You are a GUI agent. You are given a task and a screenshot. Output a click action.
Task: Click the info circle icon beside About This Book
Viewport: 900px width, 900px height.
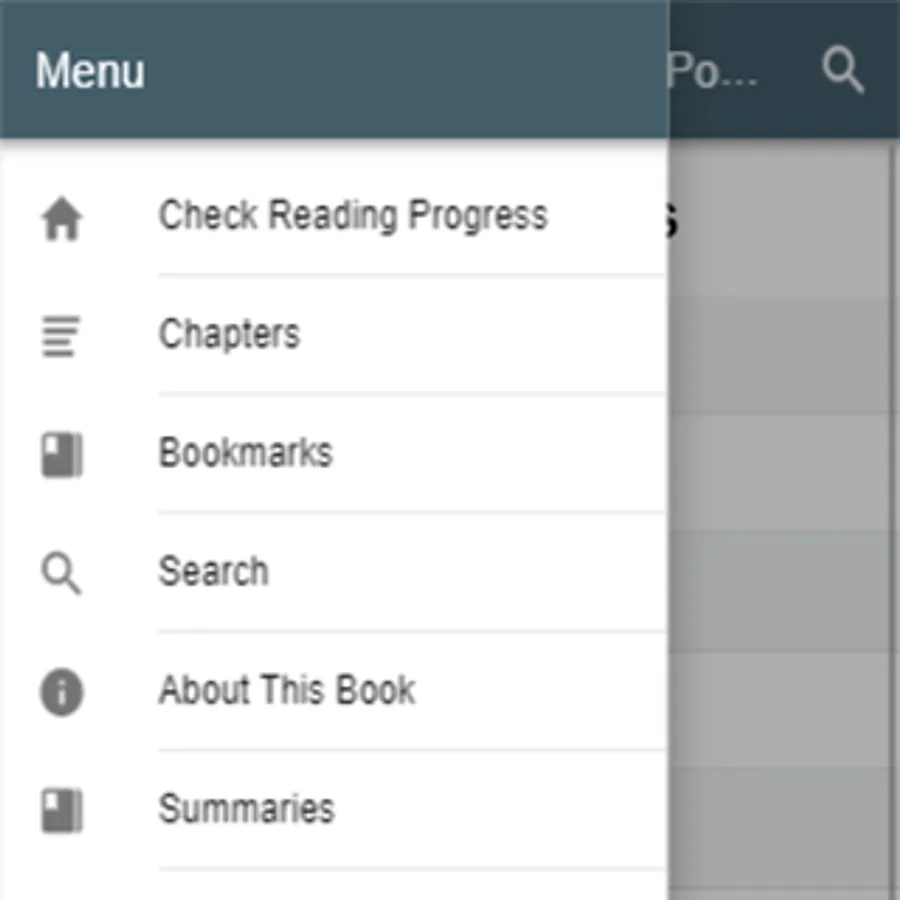(61, 692)
